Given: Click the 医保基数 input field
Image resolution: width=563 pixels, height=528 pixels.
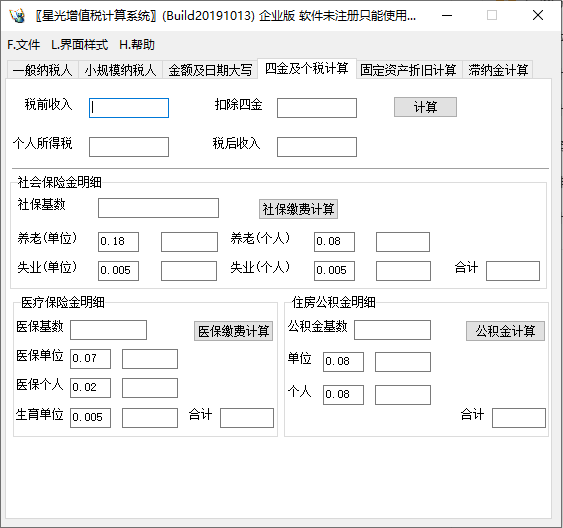Looking at the screenshot, I should coord(108,330).
